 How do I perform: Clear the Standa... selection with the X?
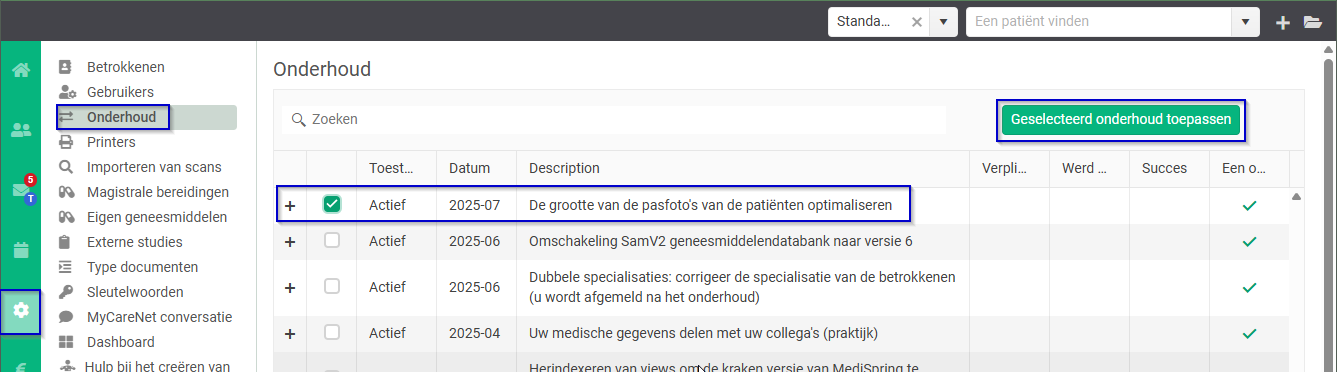click(x=916, y=22)
